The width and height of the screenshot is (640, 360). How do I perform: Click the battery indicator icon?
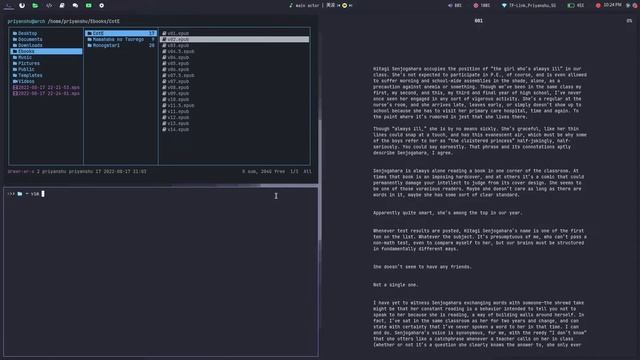[x=571, y=5]
